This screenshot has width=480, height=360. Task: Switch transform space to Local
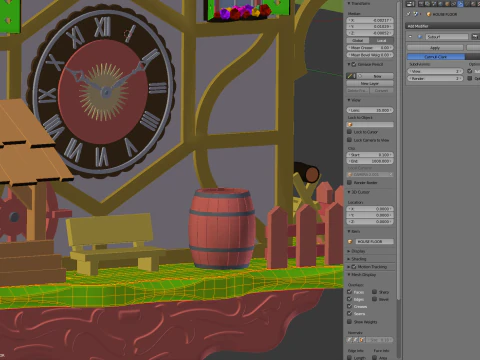pyautogui.click(x=381, y=40)
